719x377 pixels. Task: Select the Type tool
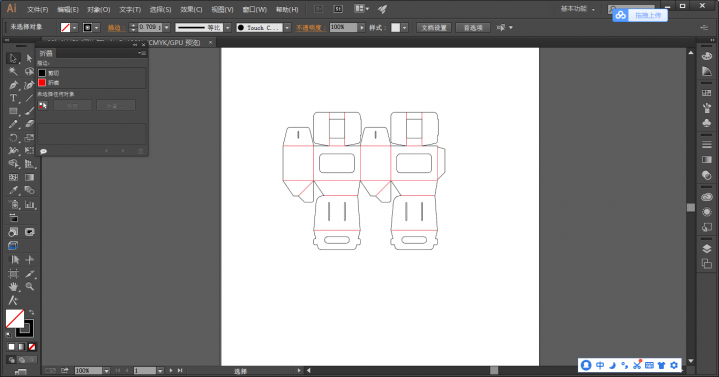coord(13,98)
